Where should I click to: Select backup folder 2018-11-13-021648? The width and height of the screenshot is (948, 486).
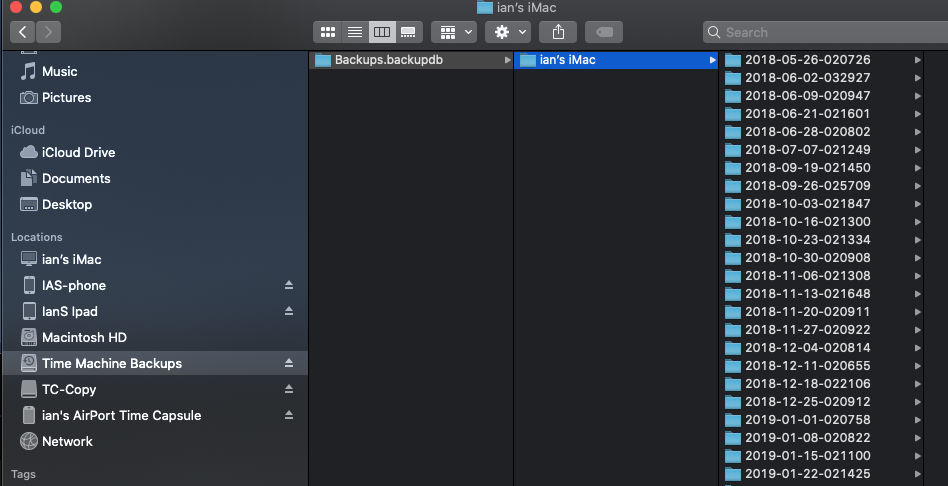tap(822, 294)
